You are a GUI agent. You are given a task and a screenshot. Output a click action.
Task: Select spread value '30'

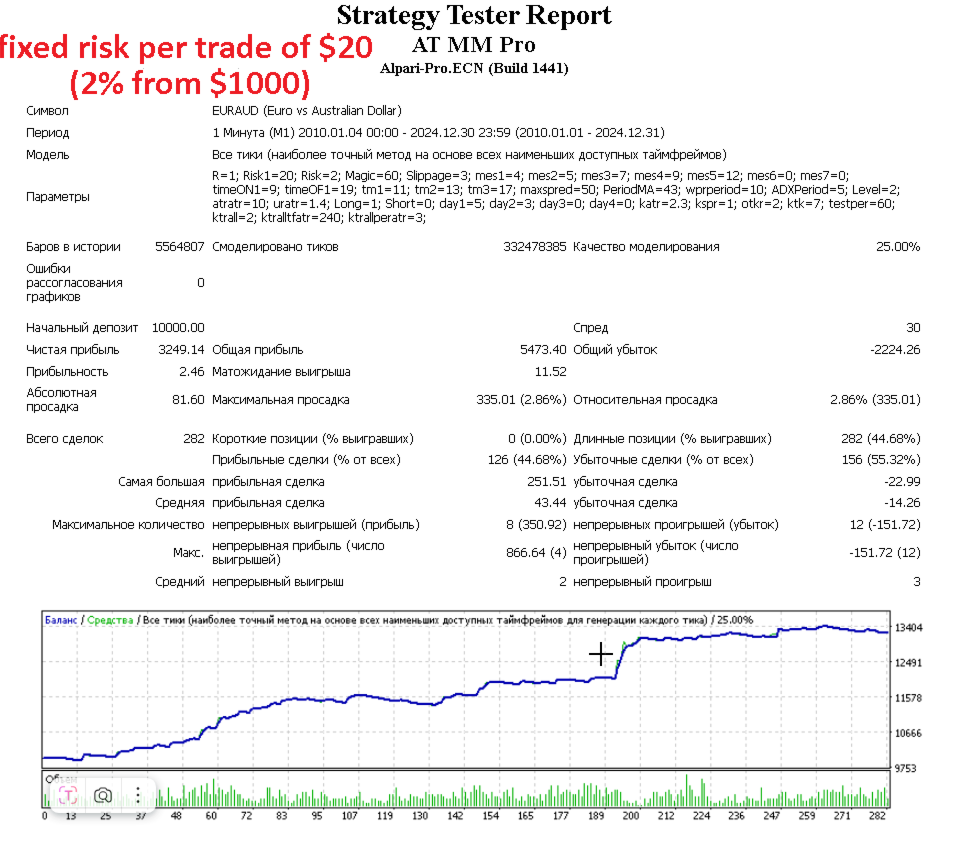pos(913,328)
